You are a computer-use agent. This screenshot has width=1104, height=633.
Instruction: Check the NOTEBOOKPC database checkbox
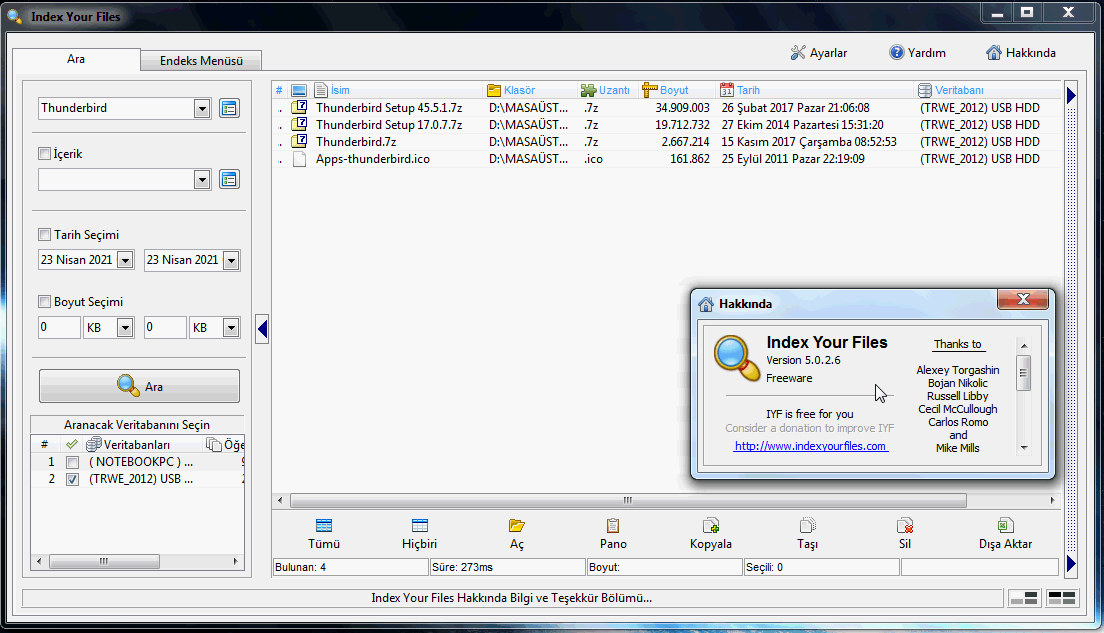click(72, 463)
